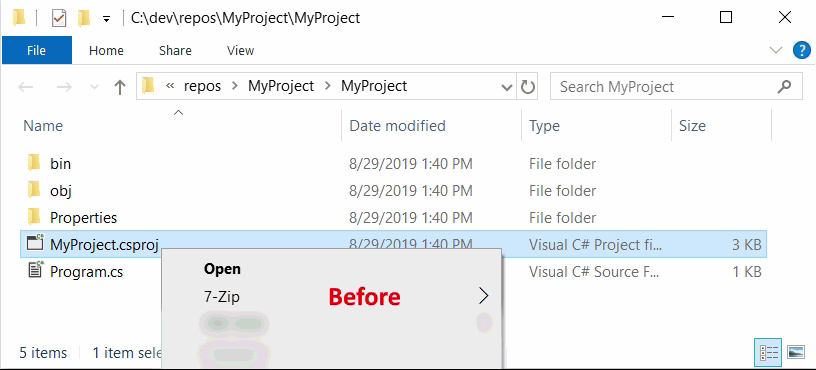Screen dimensions: 816x370
Task: Switch to details view layout icon
Action: click(x=768, y=352)
